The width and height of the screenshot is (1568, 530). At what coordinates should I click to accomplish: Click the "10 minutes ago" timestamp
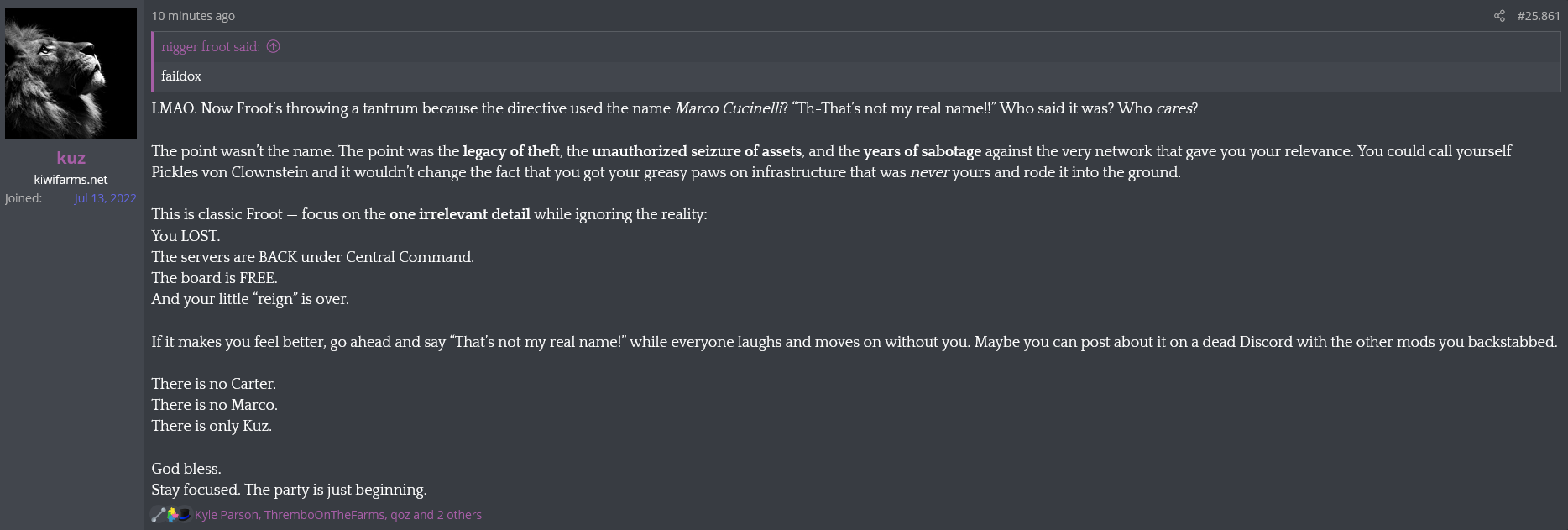tap(193, 16)
